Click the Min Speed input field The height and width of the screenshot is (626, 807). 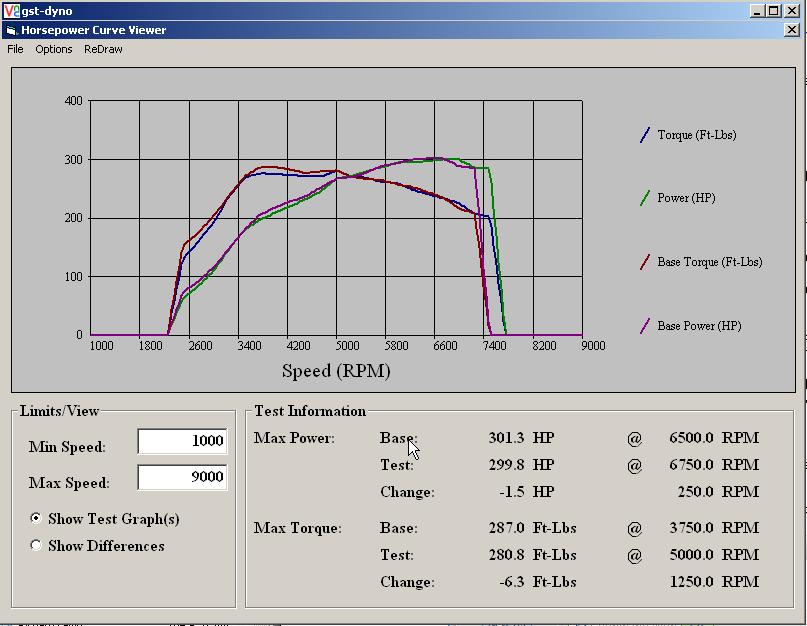point(182,441)
